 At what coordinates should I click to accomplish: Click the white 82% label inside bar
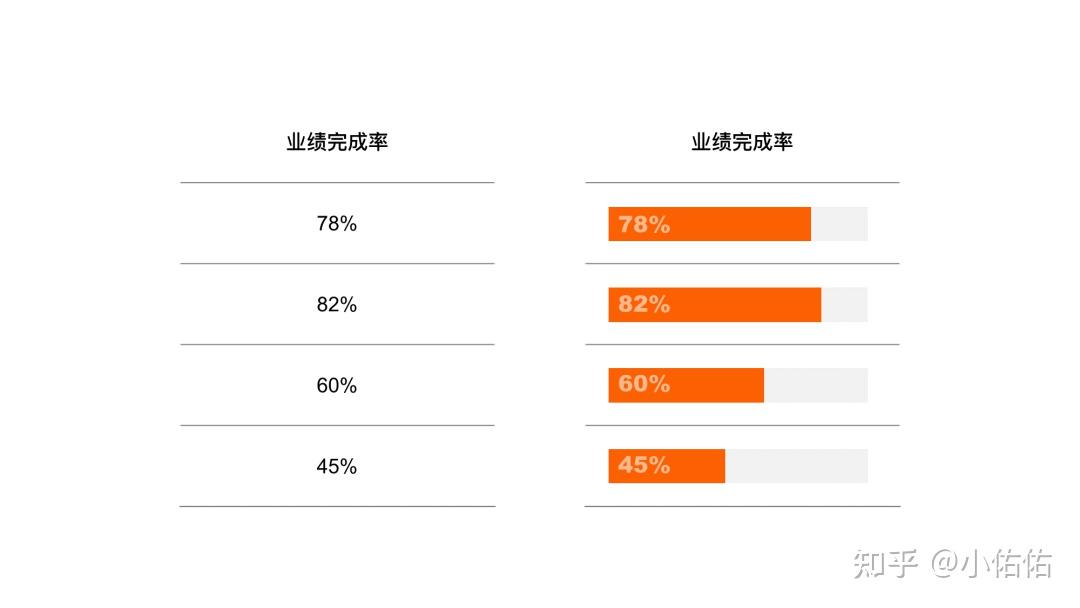tap(644, 304)
